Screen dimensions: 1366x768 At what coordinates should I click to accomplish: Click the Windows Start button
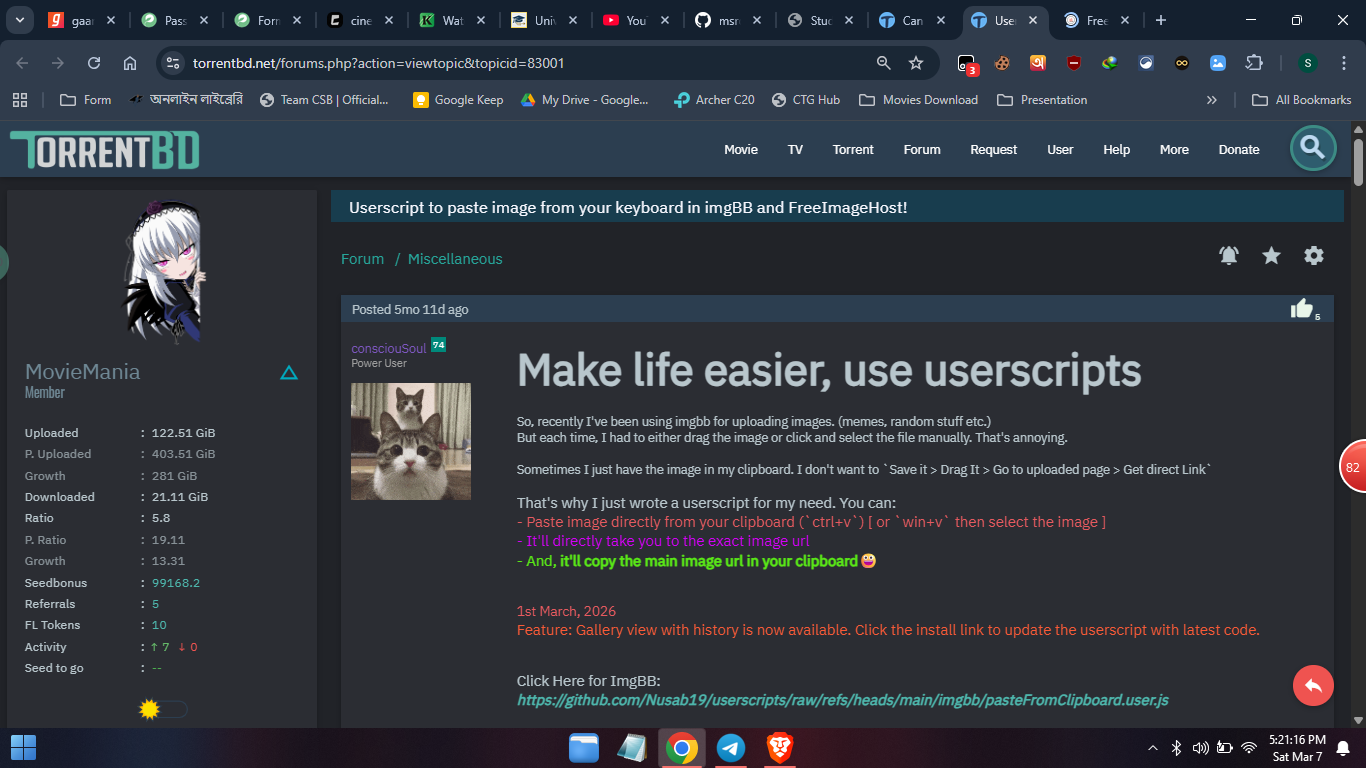pos(23,748)
